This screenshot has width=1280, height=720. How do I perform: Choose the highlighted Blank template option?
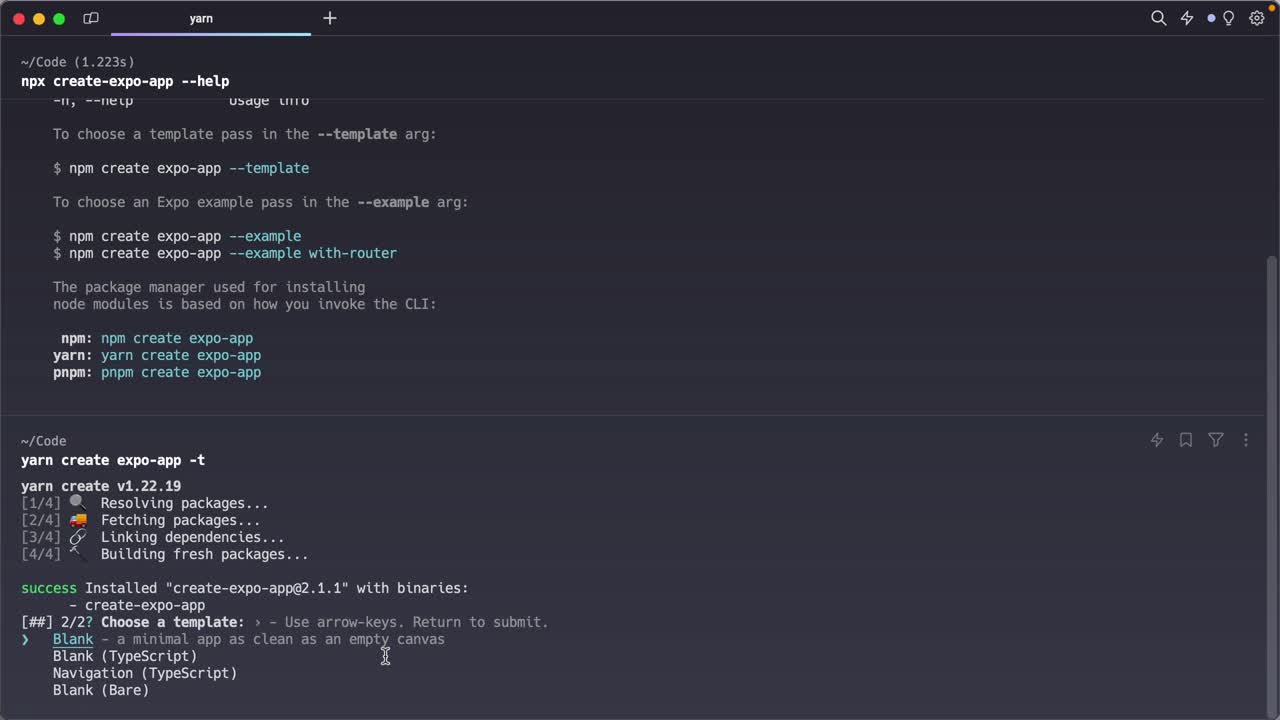coord(73,639)
